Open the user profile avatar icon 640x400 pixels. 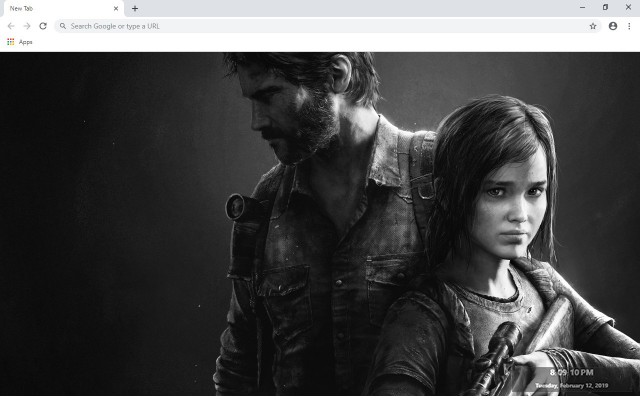point(613,26)
